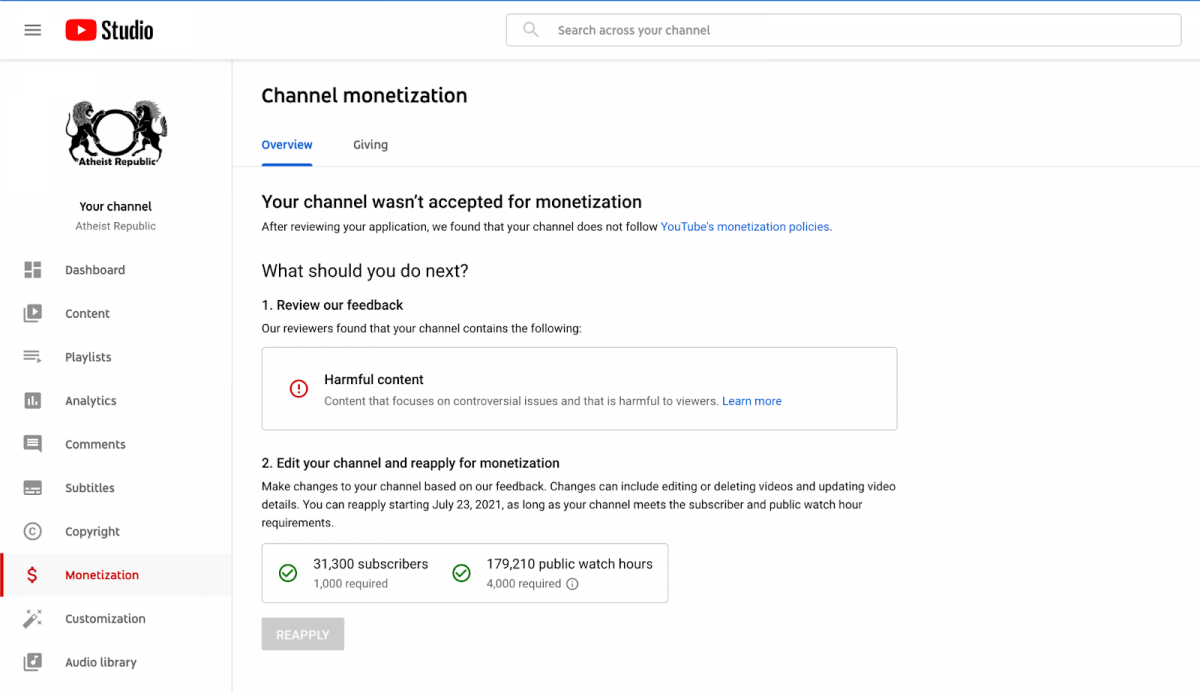This screenshot has height=693, width=1200.
Task: Click the harmful content warning icon
Action: [299, 389]
